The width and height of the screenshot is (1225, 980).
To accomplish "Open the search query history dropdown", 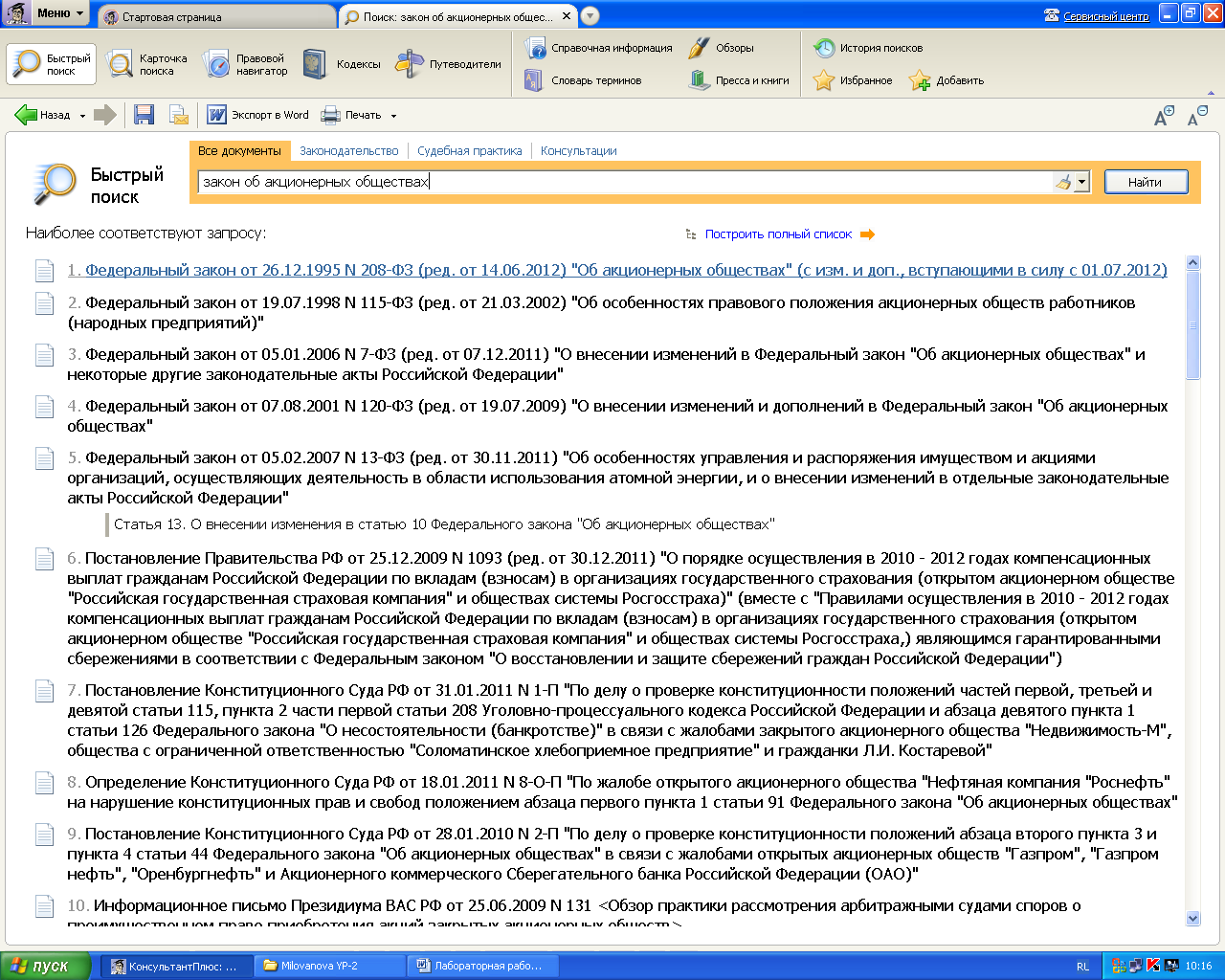I will (1082, 182).
